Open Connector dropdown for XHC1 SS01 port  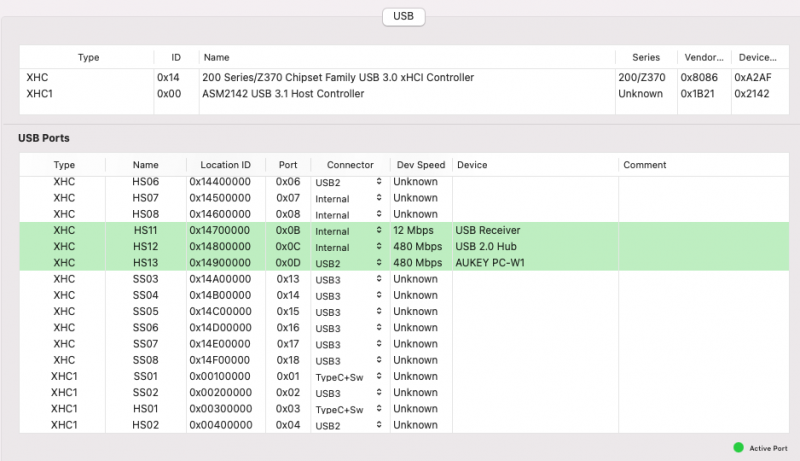378,377
